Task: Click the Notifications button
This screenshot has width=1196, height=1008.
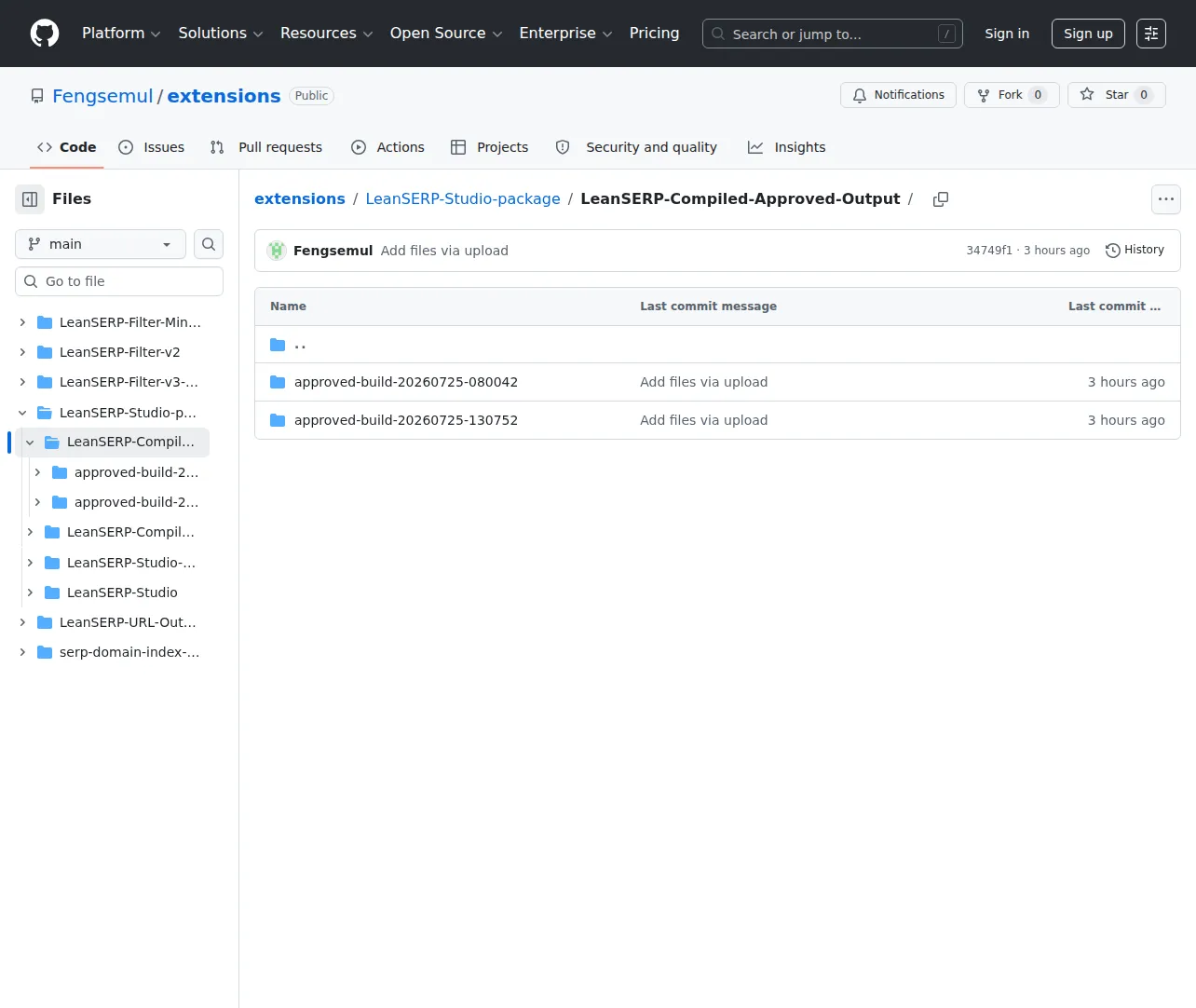Action: (899, 95)
